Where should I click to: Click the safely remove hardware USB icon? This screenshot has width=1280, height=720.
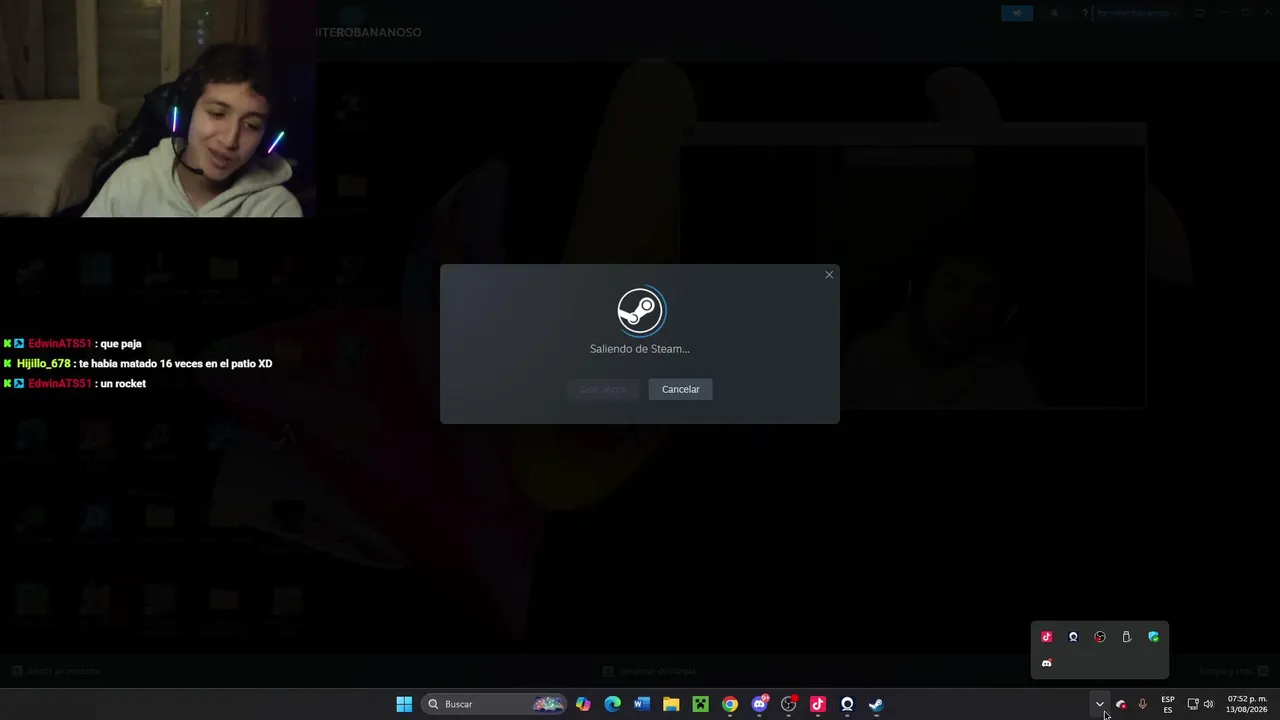click(x=1127, y=637)
